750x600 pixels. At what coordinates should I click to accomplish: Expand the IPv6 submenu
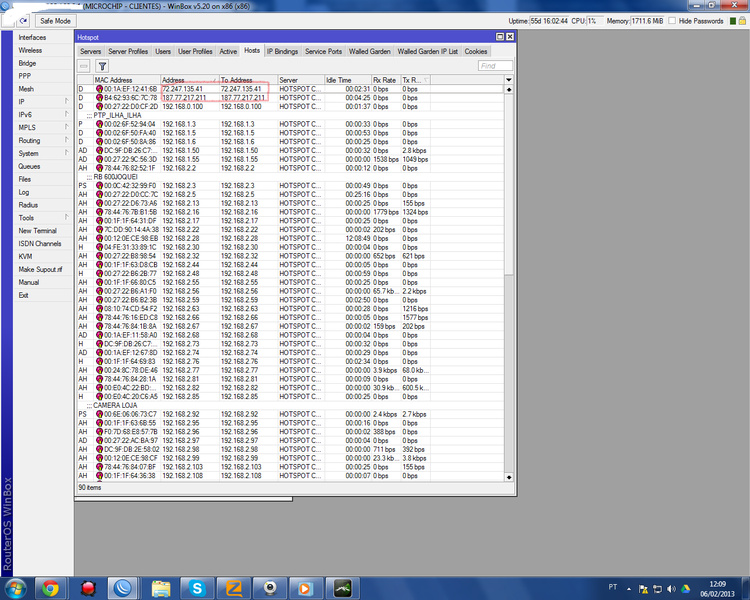(66, 114)
